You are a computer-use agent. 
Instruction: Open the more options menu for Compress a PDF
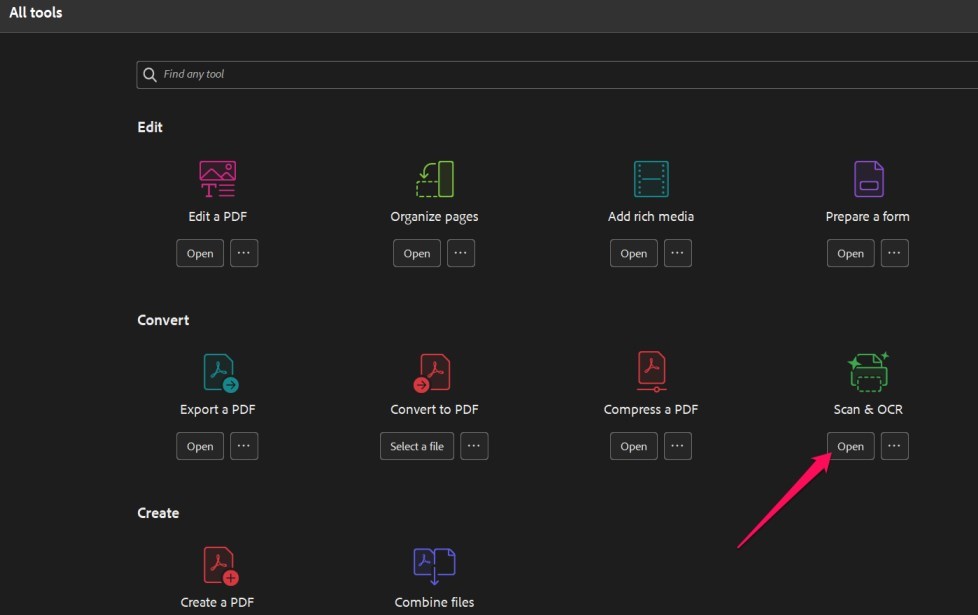tap(678, 446)
